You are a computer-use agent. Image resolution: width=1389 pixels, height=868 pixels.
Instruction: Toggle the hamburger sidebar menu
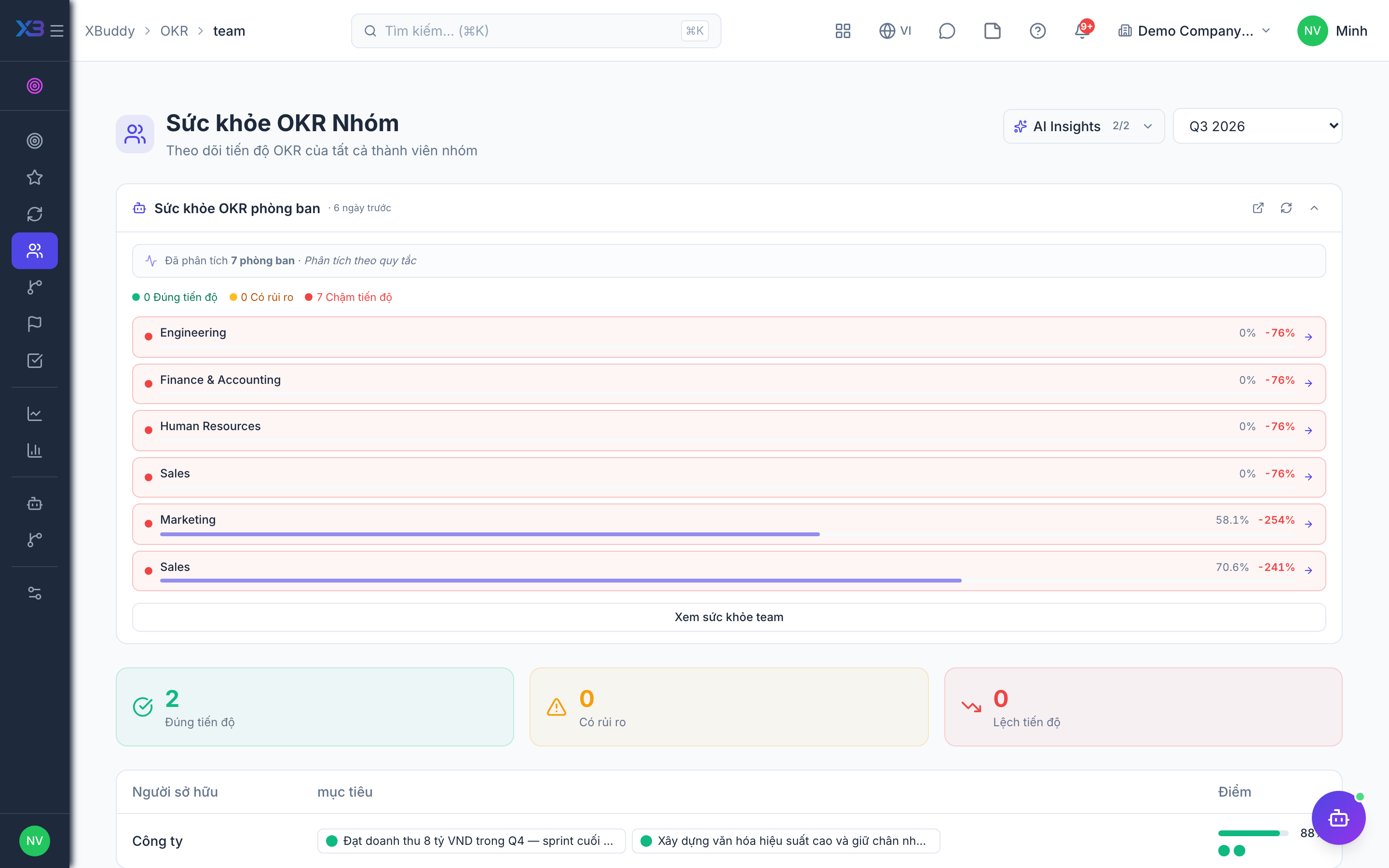click(x=57, y=31)
